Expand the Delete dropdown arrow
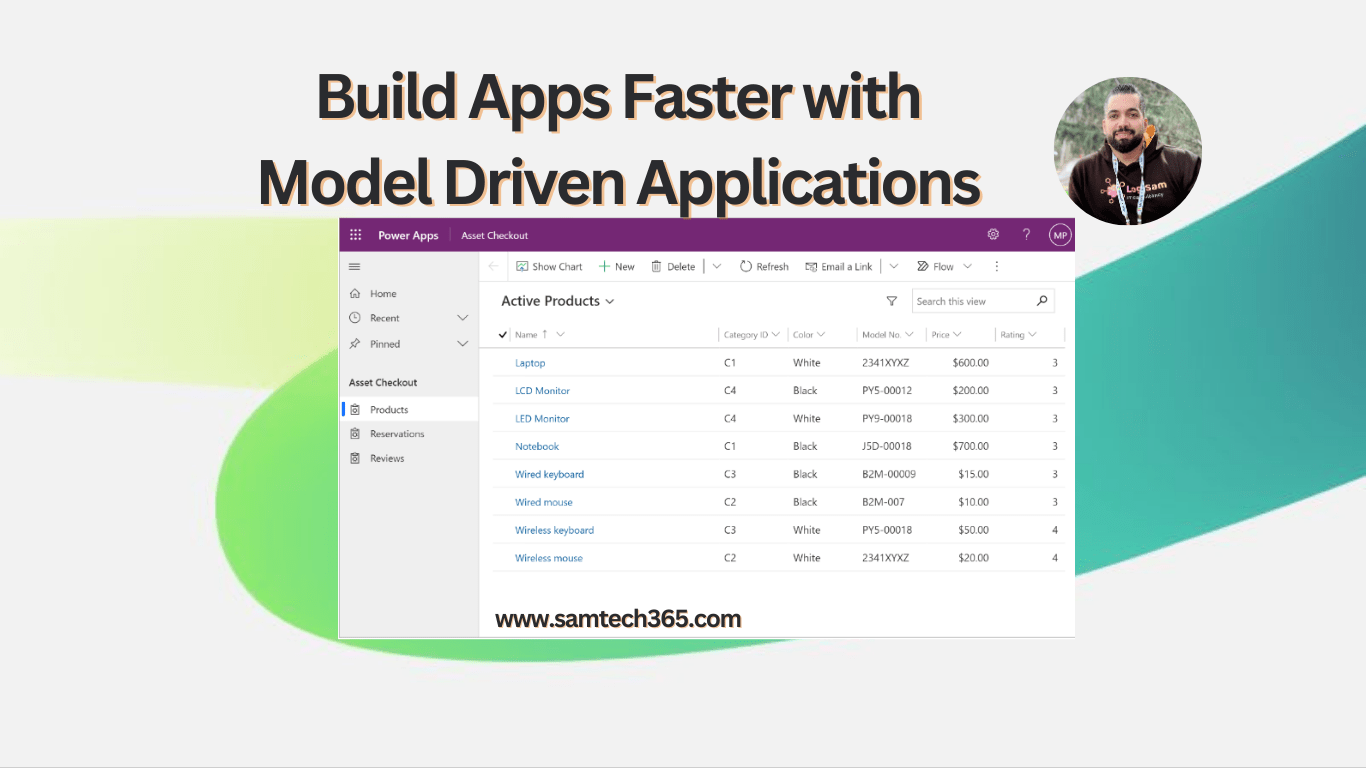 pyautogui.click(x=717, y=267)
